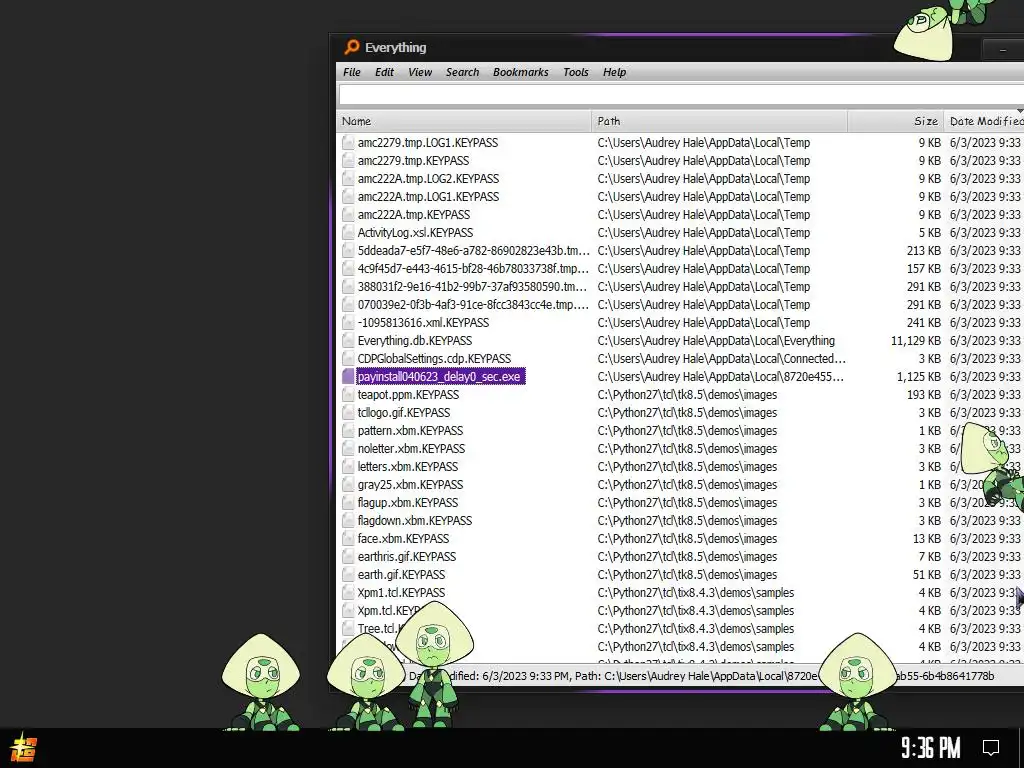
Task: Select file icon of letters.xbm.KEYPASS
Action: tap(348, 466)
